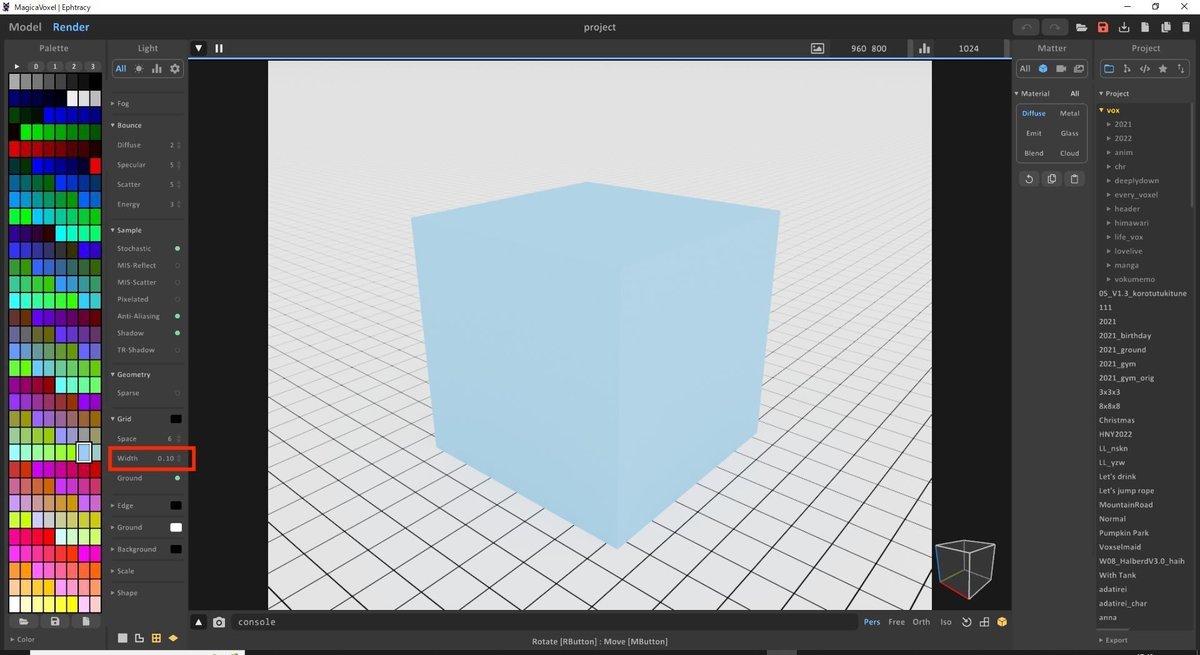
Task: Paste material with the clipboard icon
Action: click(x=1074, y=179)
